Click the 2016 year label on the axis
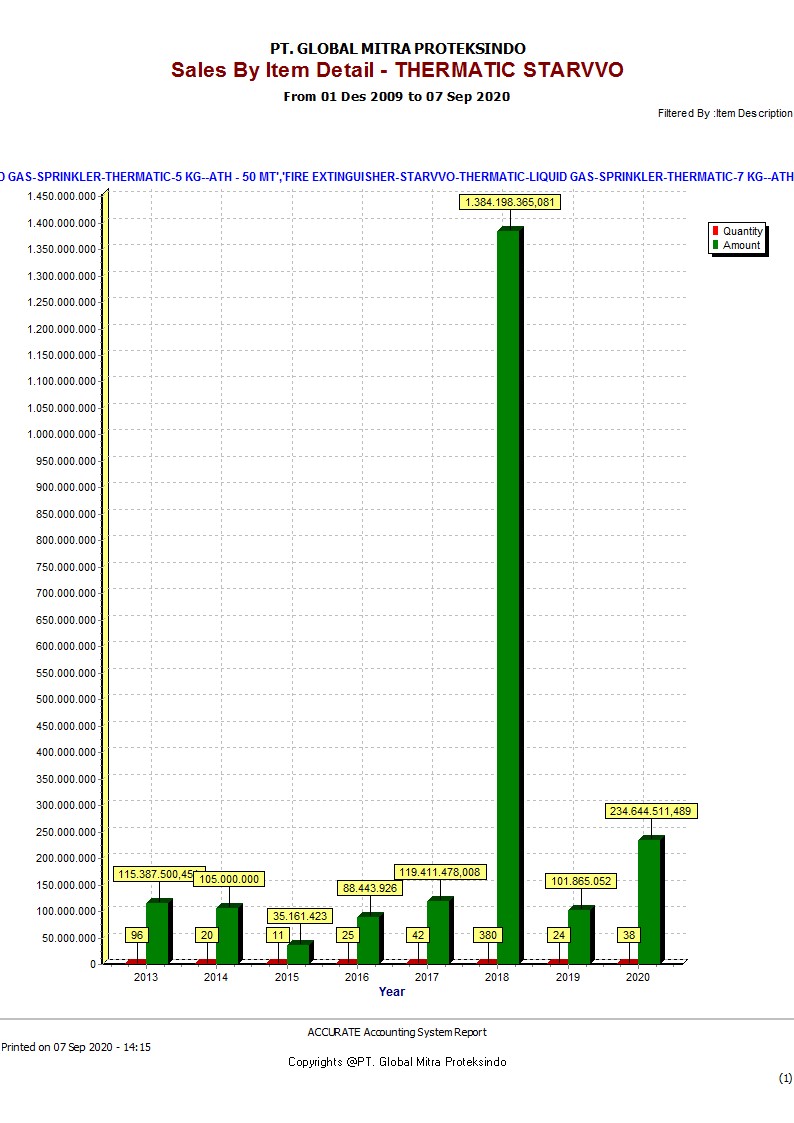Viewport: 794px width, 1123px height. (356, 977)
